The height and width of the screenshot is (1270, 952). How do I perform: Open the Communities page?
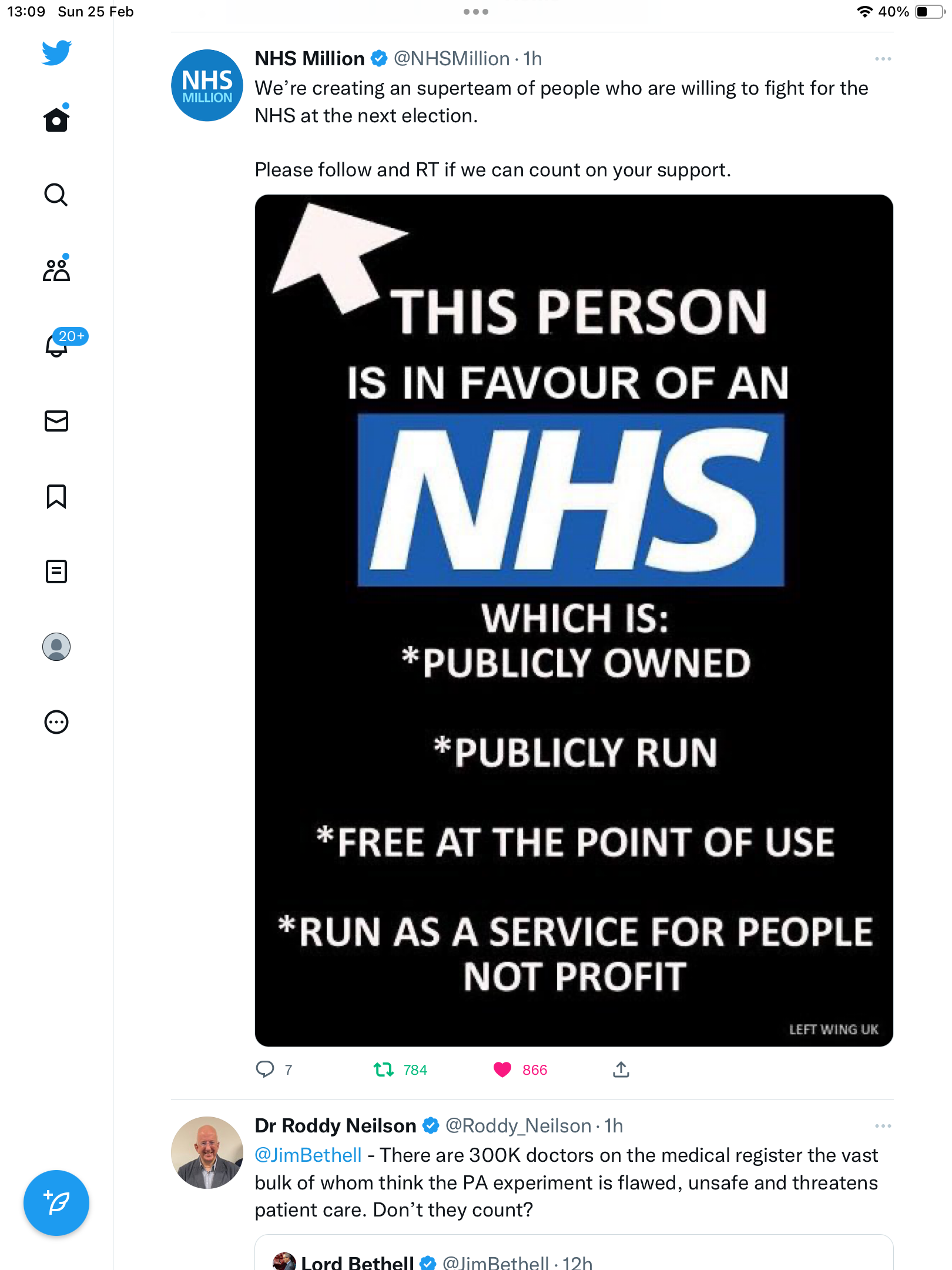pyautogui.click(x=56, y=269)
